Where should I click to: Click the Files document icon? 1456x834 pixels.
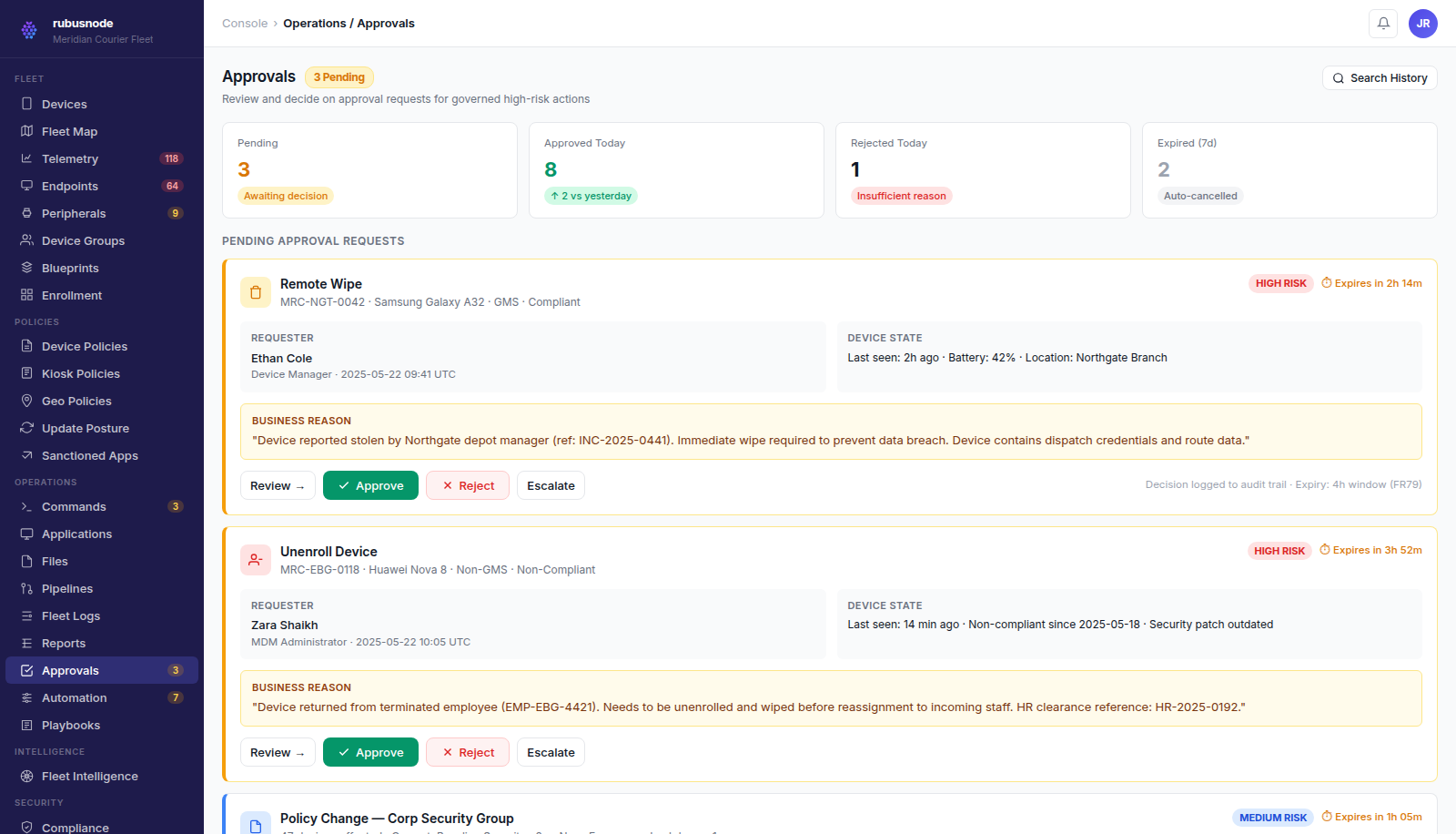[26, 561]
